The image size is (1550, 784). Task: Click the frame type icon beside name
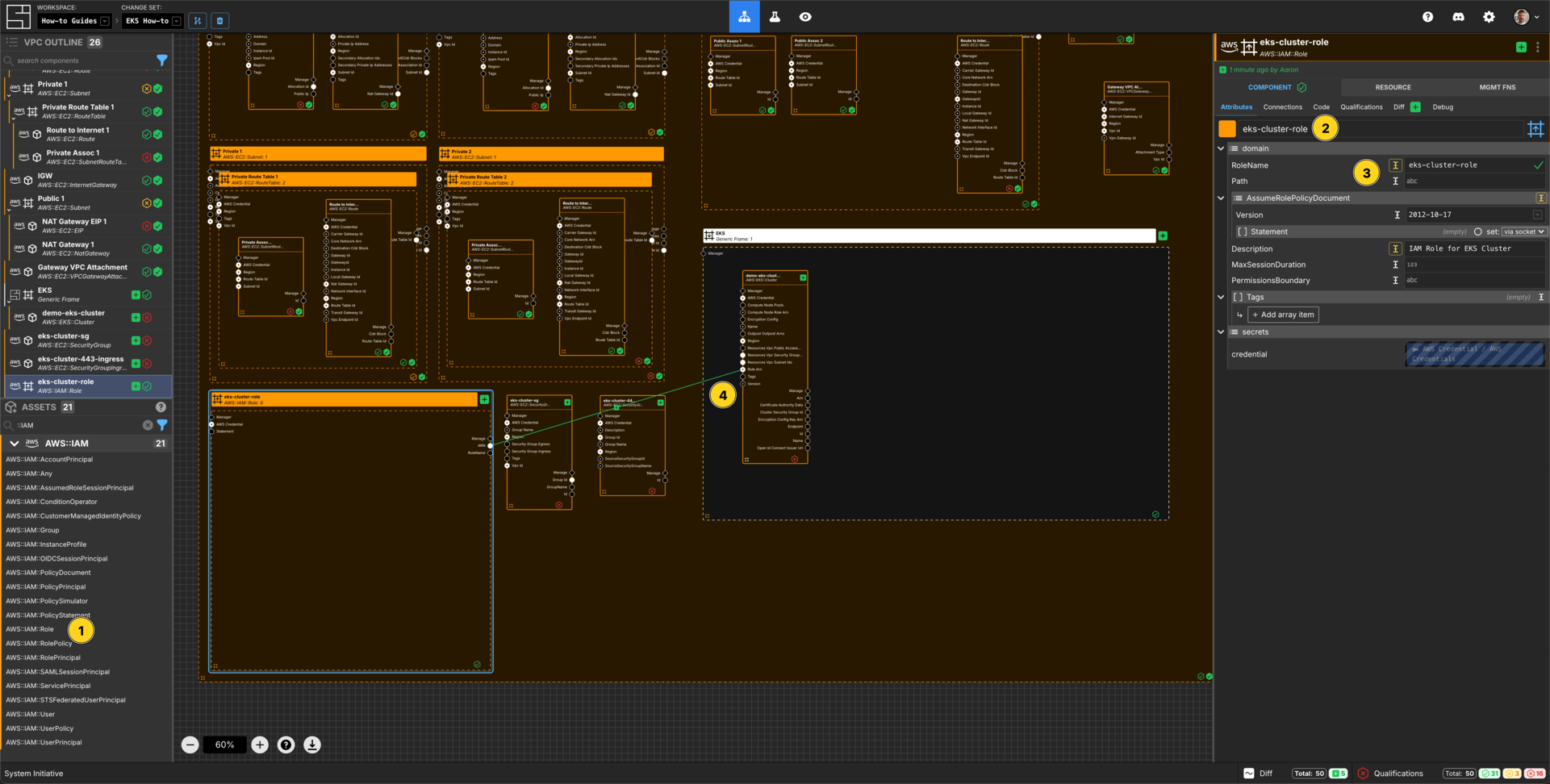(1535, 128)
